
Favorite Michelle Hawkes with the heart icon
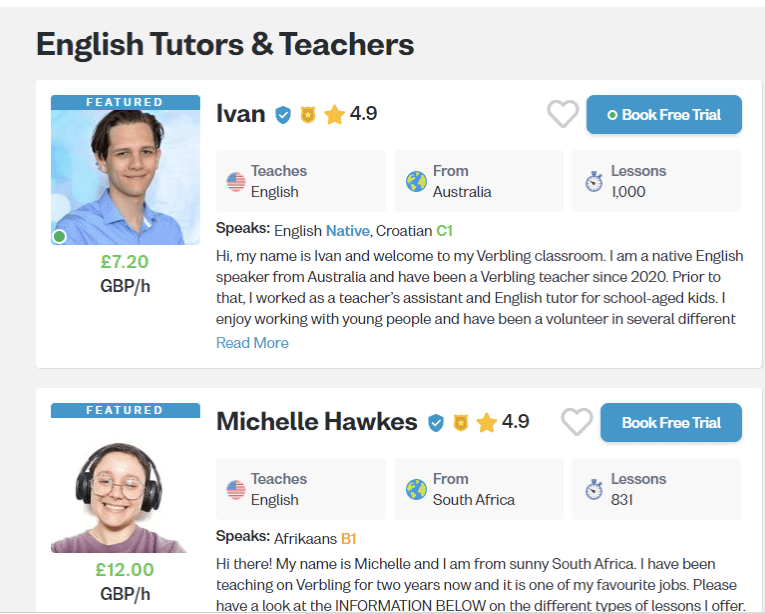pos(577,422)
